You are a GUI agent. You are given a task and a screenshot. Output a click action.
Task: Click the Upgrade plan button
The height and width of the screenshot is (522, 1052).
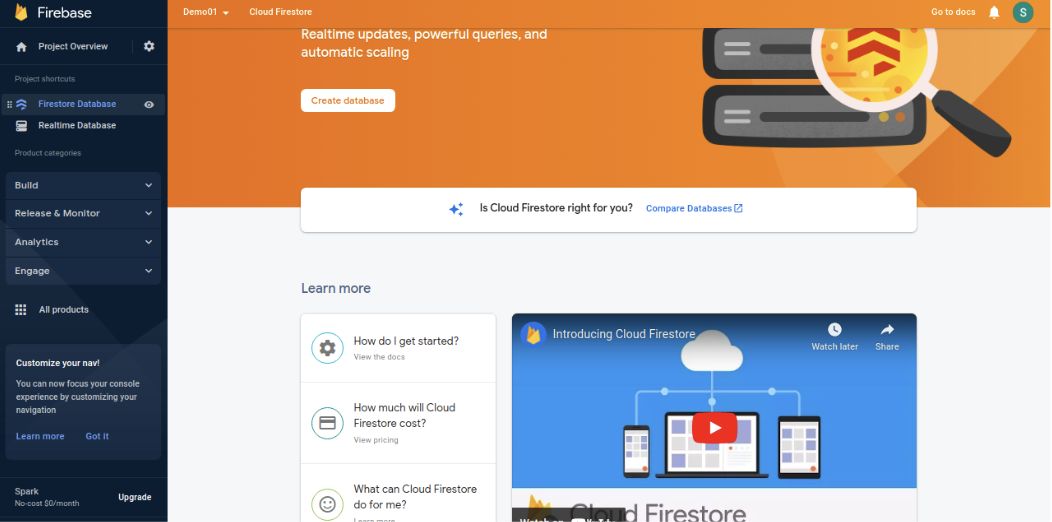click(x=135, y=497)
